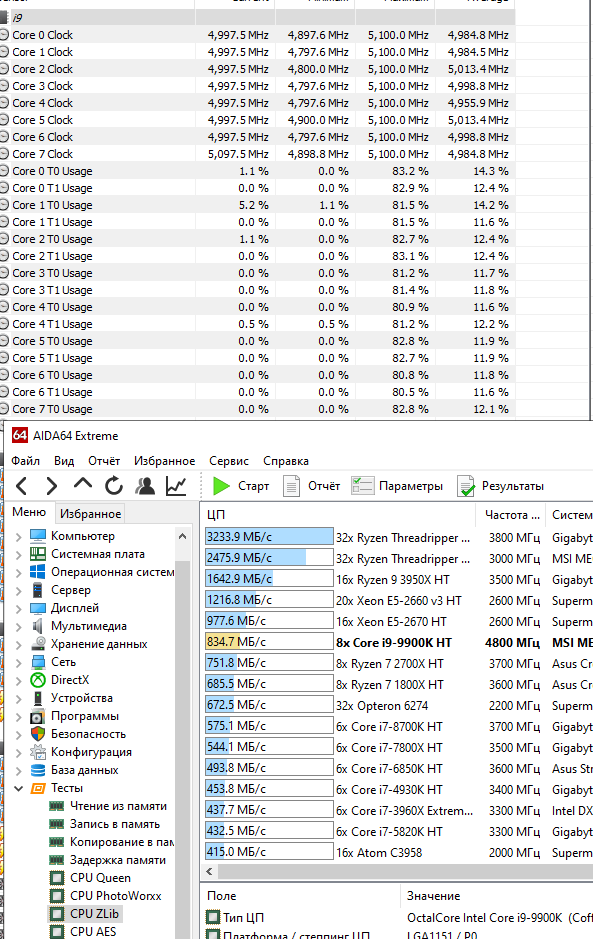Select Core 7 T0 Usage sensor row
593x939 pixels.
[258, 409]
